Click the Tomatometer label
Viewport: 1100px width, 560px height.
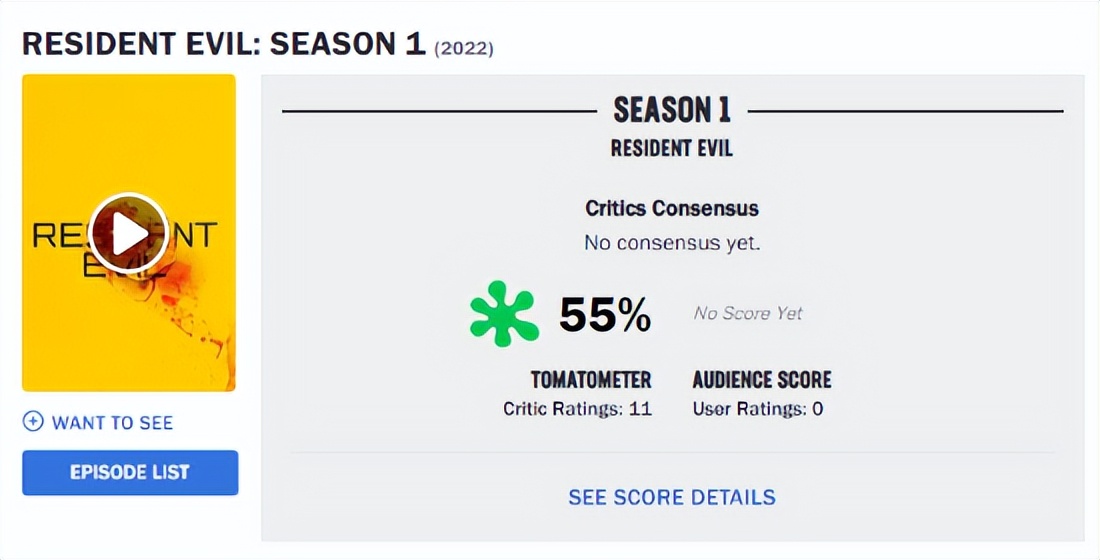(x=591, y=380)
